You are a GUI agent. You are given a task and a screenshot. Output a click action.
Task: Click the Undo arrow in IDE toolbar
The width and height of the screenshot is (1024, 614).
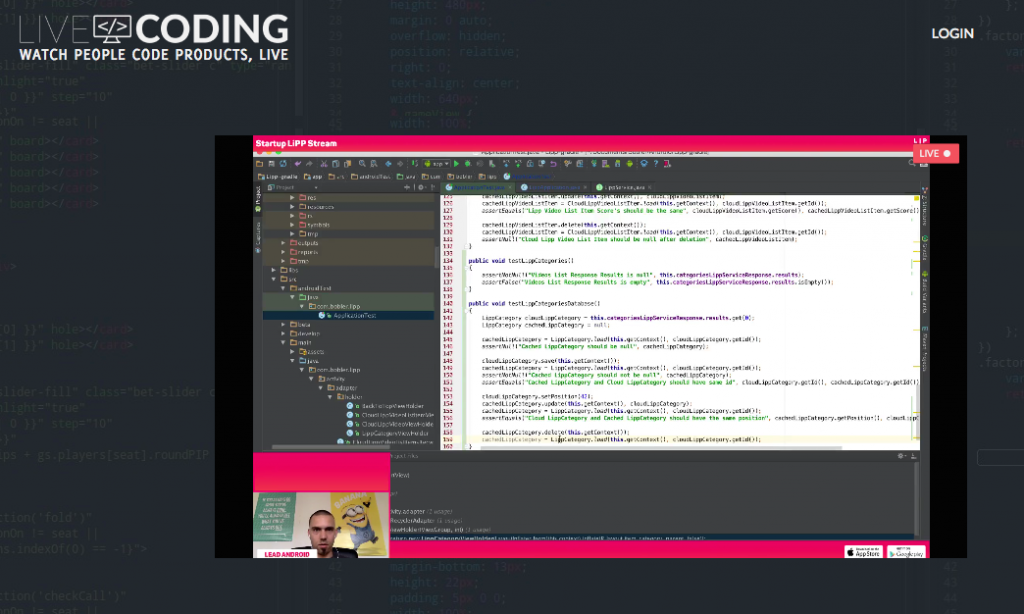298,164
